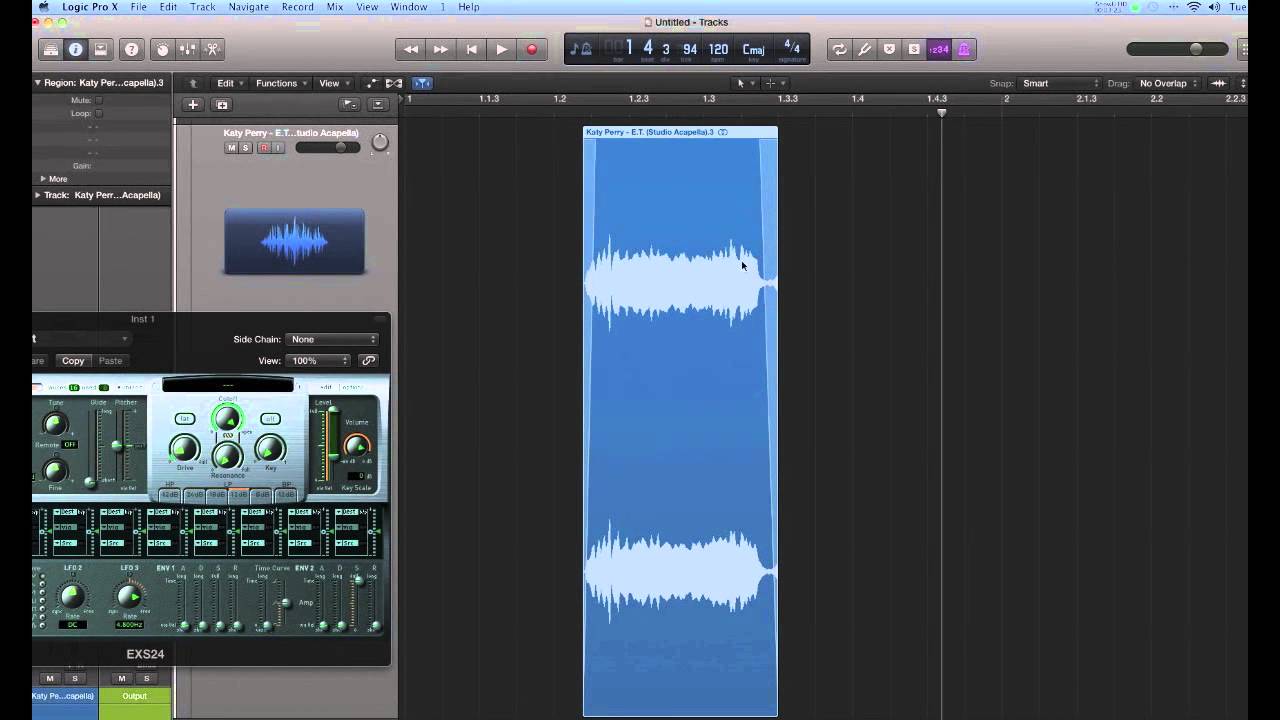This screenshot has width=1280, height=720.
Task: Change the Drag mode from No Overlap
Action: (1167, 83)
